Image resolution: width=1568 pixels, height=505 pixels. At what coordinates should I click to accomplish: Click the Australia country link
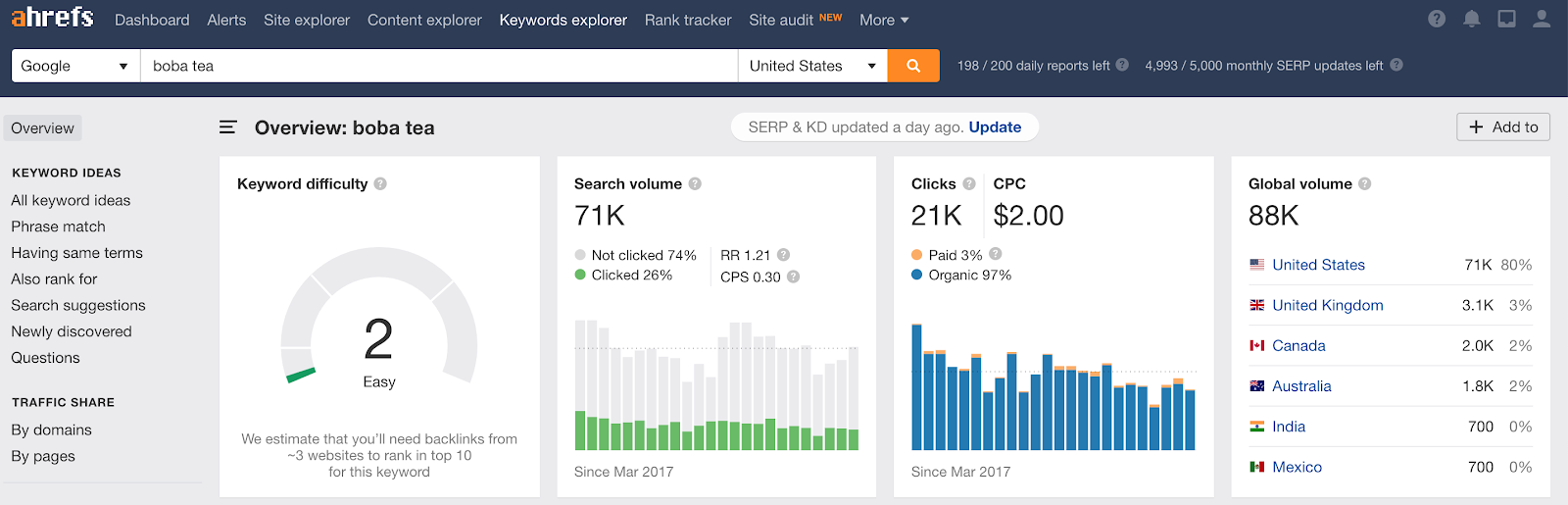[x=1301, y=386]
